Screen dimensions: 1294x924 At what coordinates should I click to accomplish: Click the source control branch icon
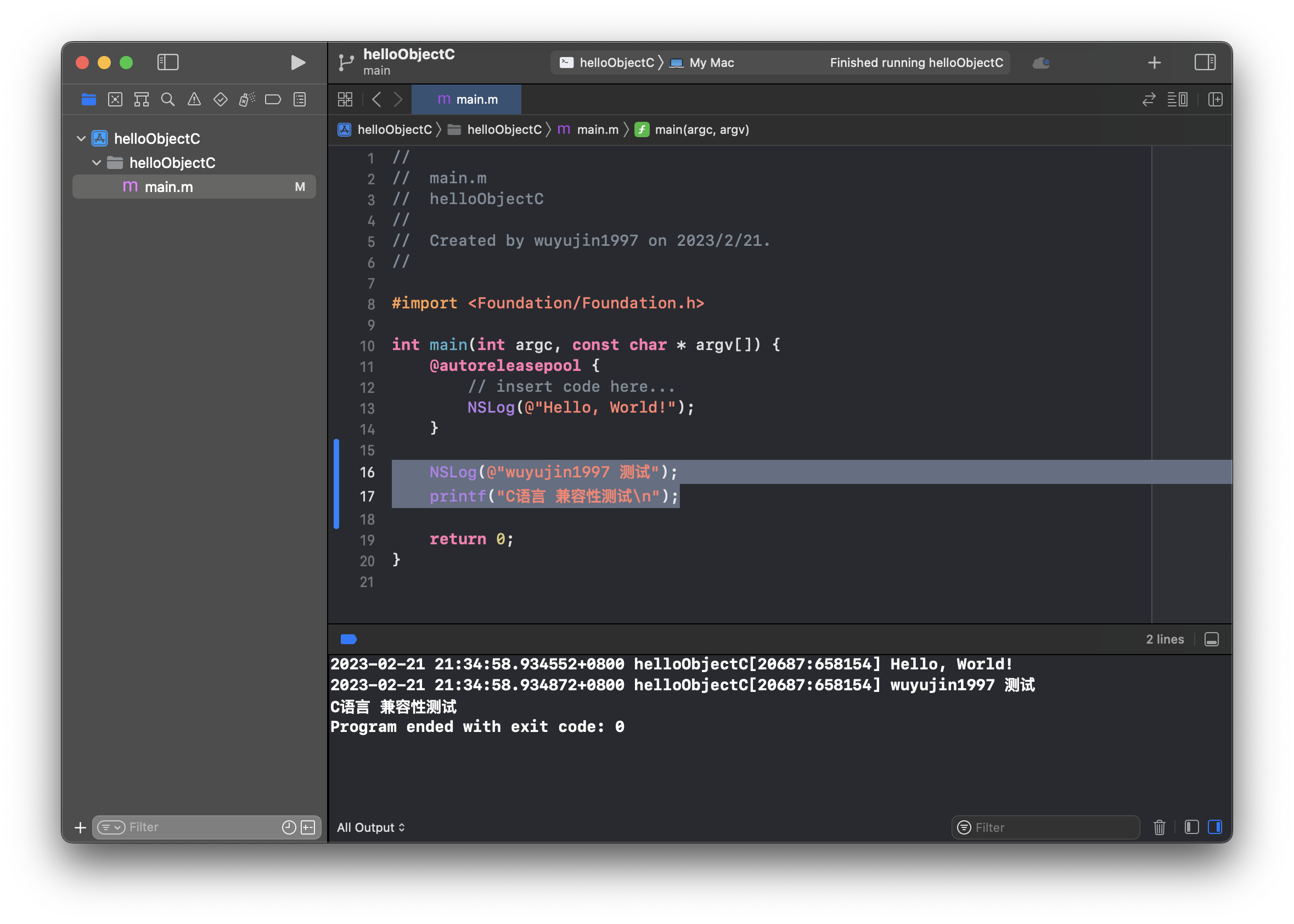coord(345,62)
